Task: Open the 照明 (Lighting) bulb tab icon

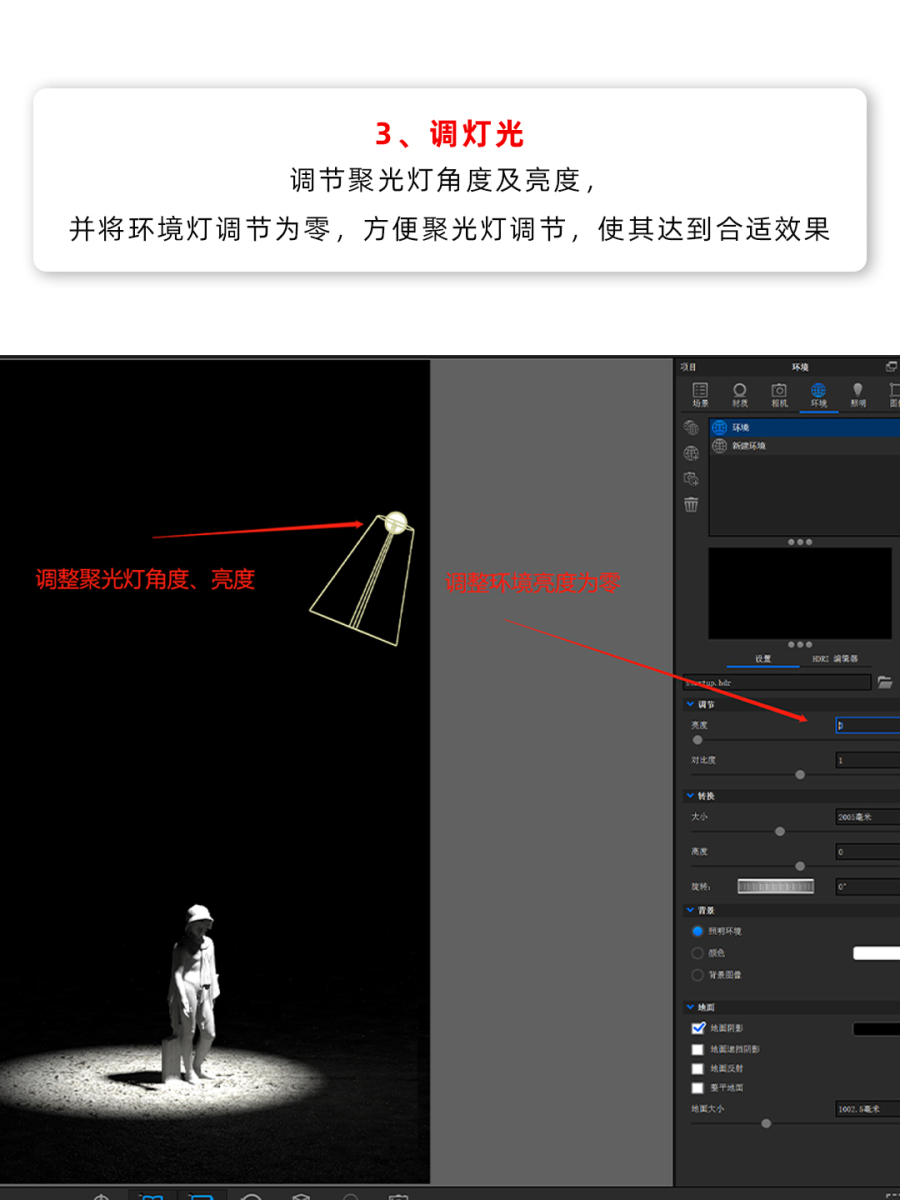Action: [x=857, y=393]
